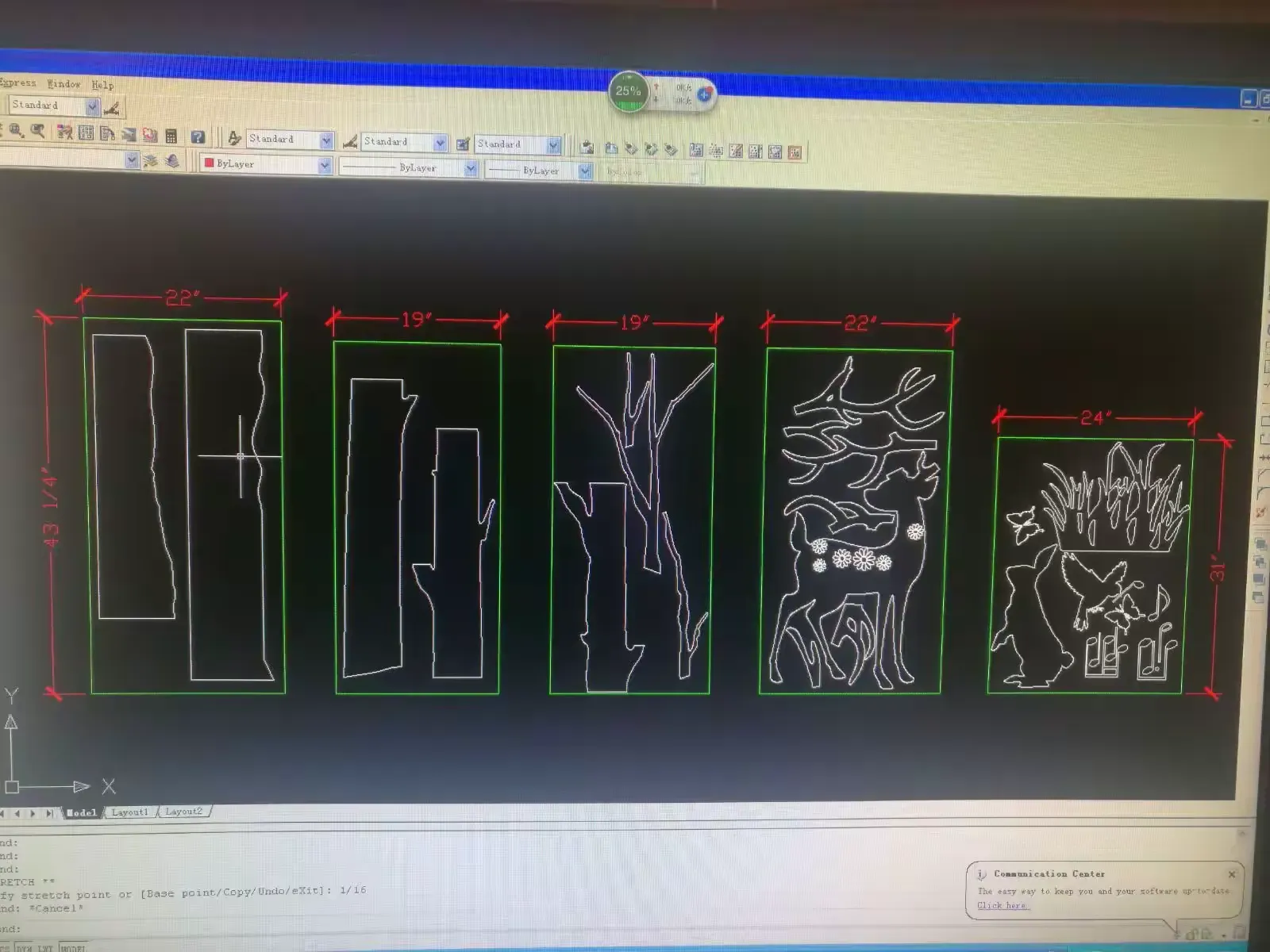Image resolution: width=1270 pixels, height=952 pixels.
Task: Toggle the MODEL status bar button
Action: [x=73, y=947]
